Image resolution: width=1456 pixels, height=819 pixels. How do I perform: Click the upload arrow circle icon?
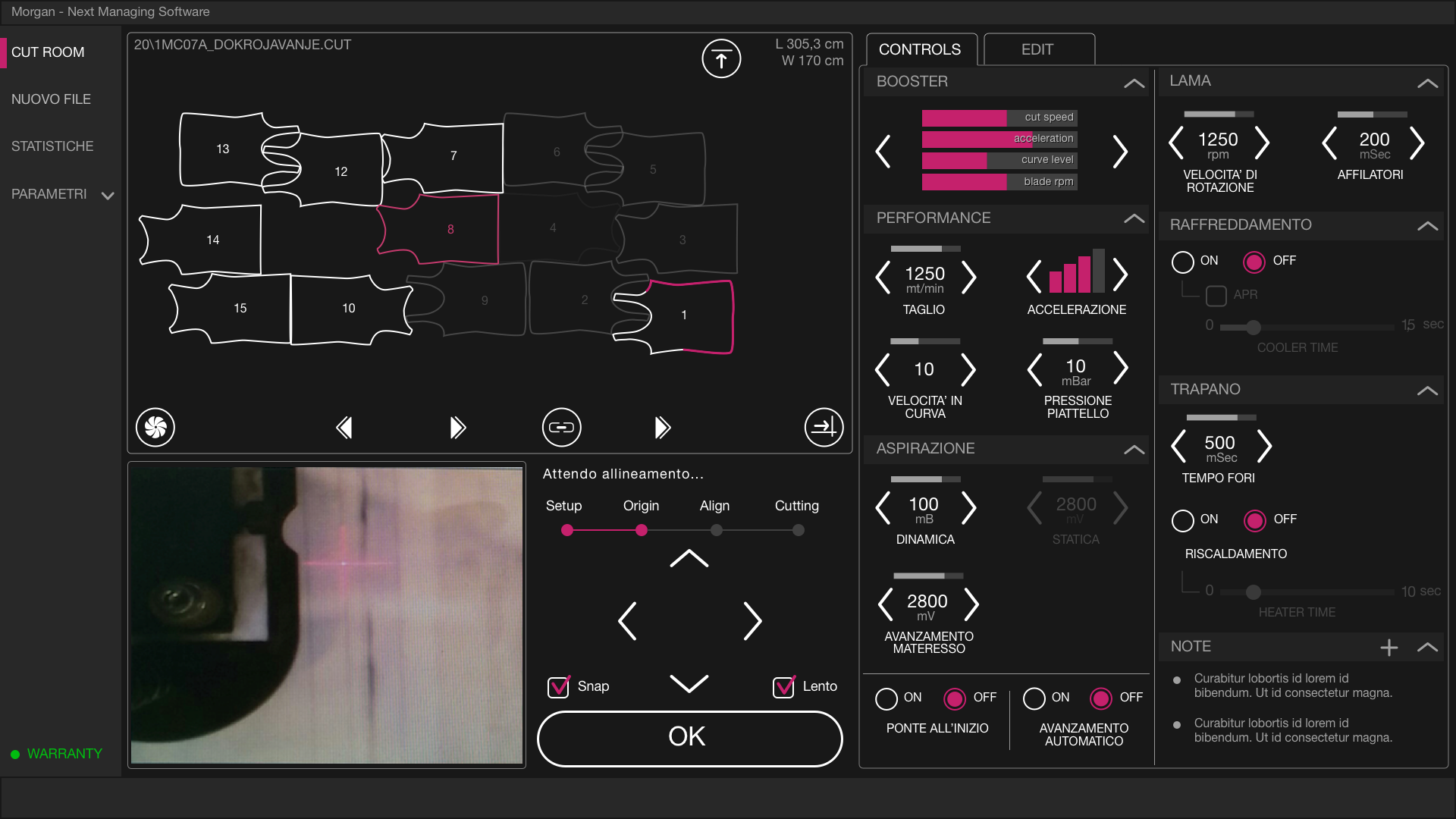pos(721,58)
